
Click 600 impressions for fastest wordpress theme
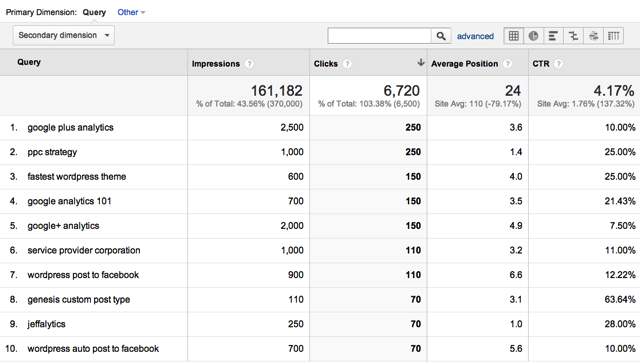[296, 177]
